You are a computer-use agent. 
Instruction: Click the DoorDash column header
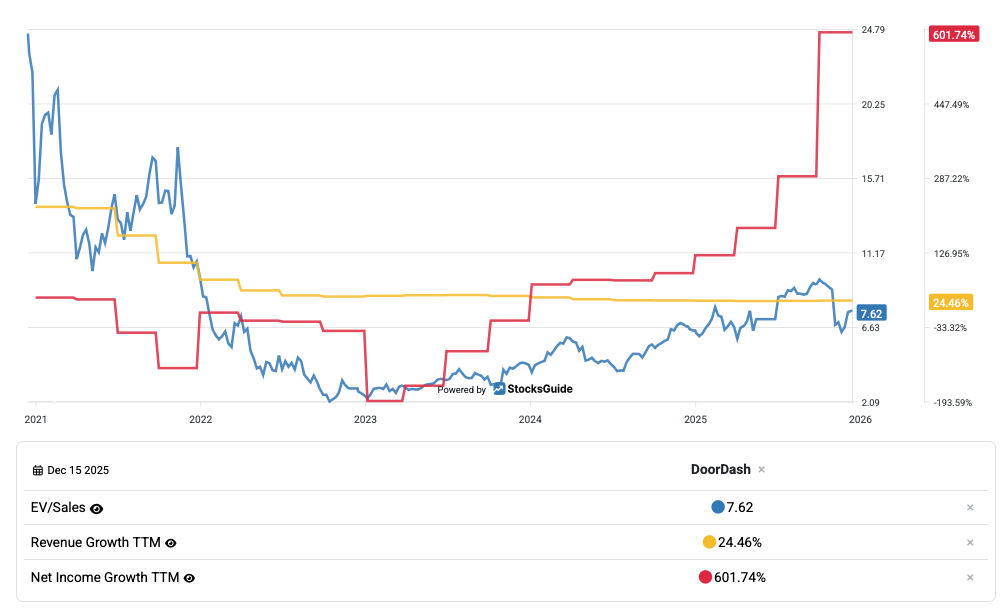(x=721, y=469)
